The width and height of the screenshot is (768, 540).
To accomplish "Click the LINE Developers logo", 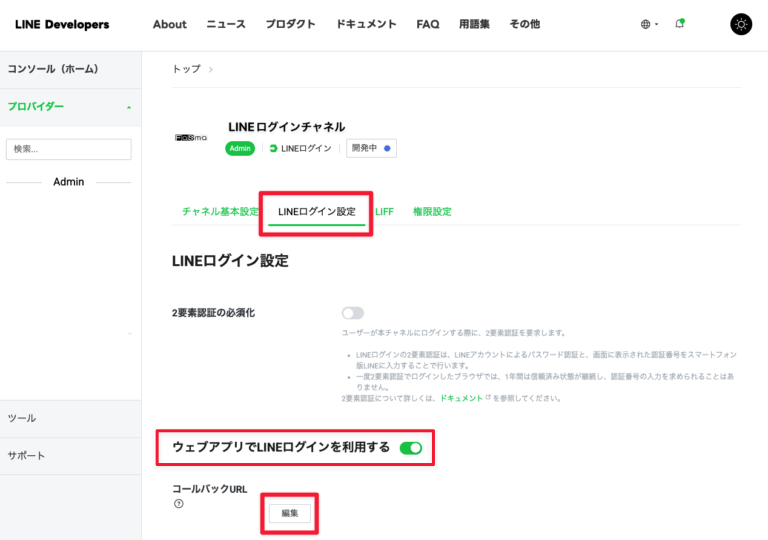I will pyautogui.click(x=62, y=24).
